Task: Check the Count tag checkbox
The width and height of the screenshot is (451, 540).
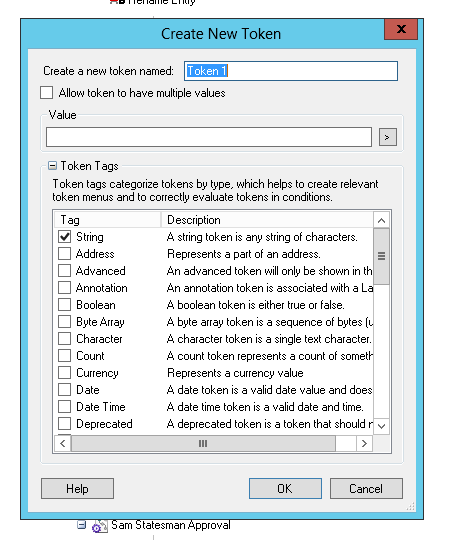Action: [x=64, y=356]
